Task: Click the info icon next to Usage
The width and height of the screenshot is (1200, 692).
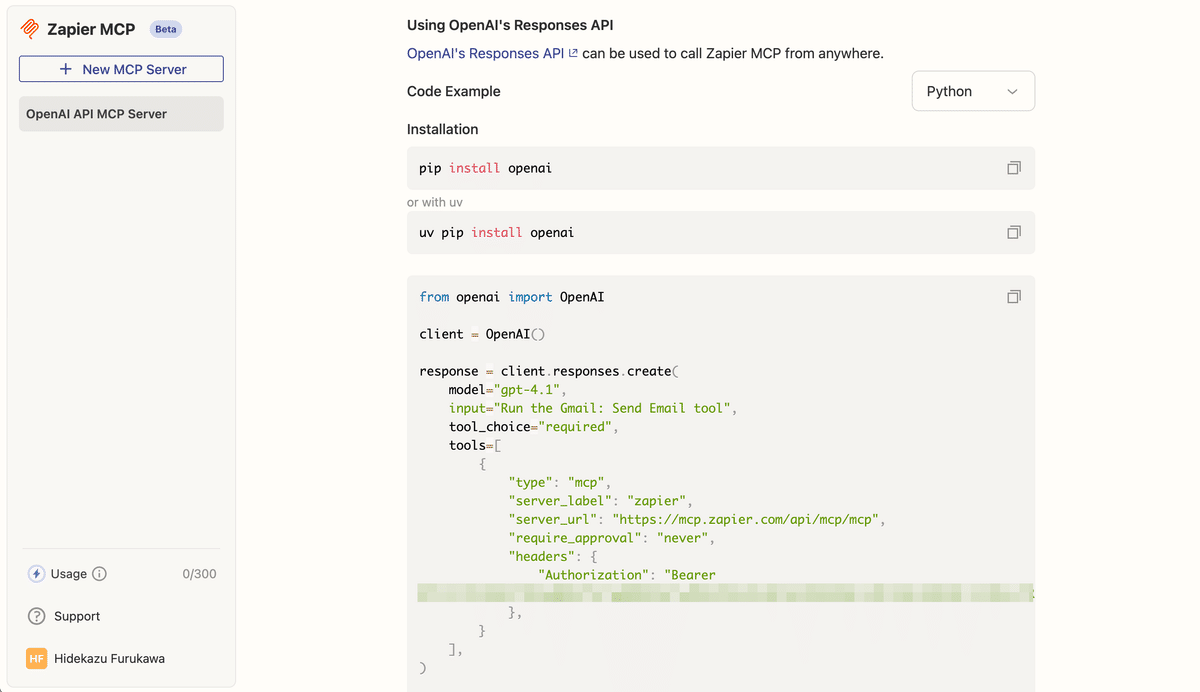Action: (98, 574)
